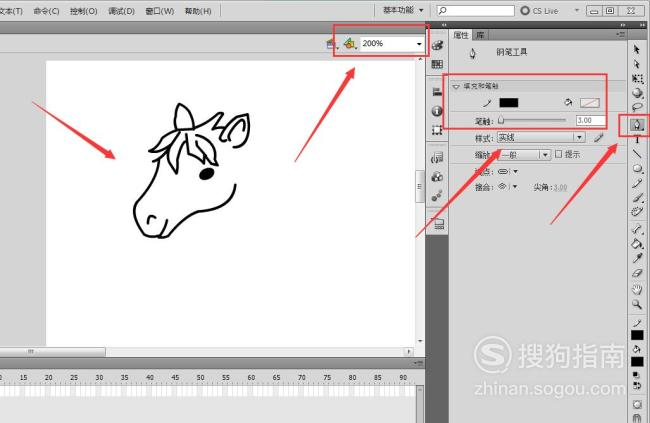Select the Deco tool
The width and height of the screenshot is (650, 423).
(x=637, y=212)
